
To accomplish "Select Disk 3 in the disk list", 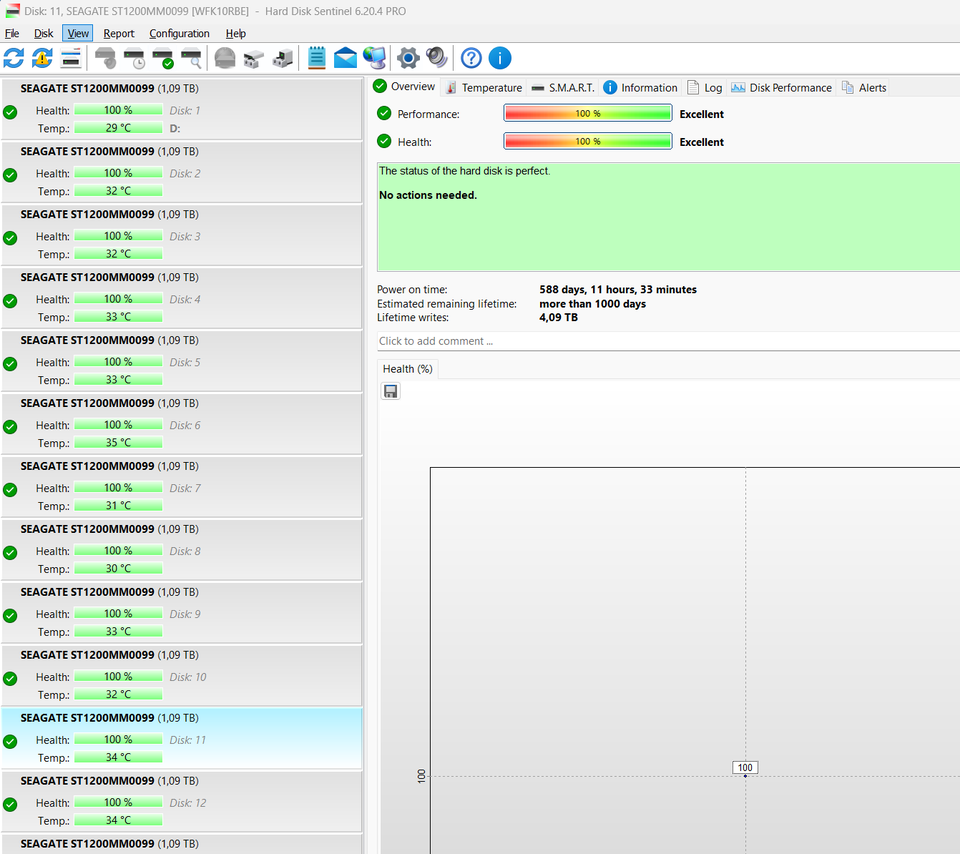I will tap(182, 236).
